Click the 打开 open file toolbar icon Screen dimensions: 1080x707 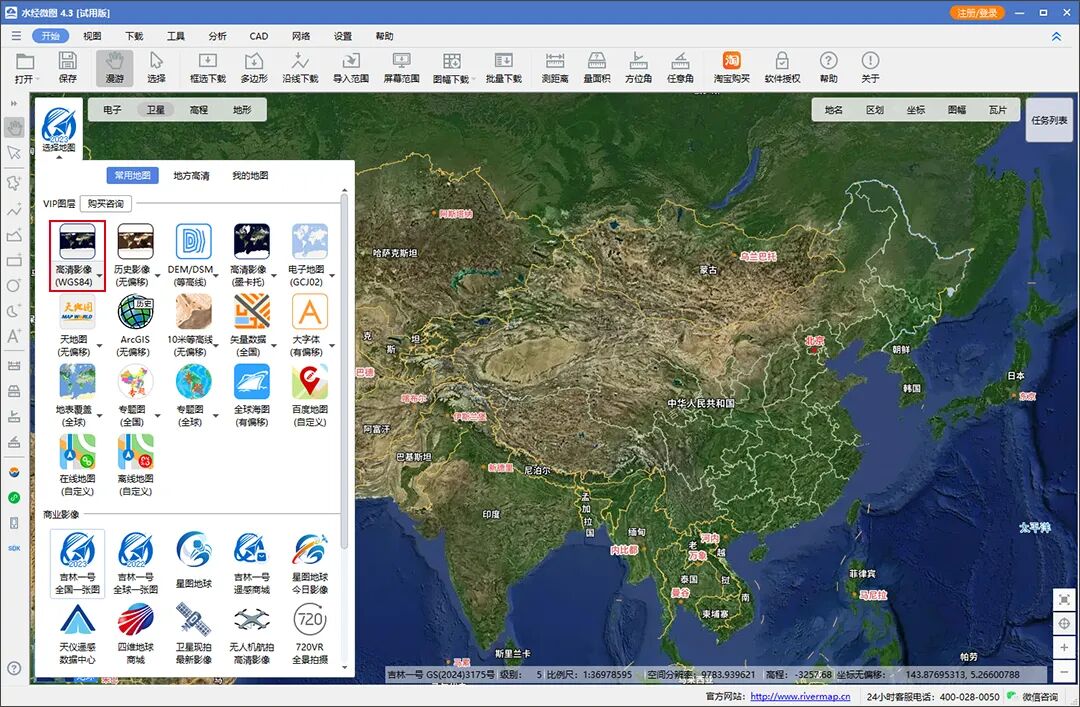click(25, 68)
